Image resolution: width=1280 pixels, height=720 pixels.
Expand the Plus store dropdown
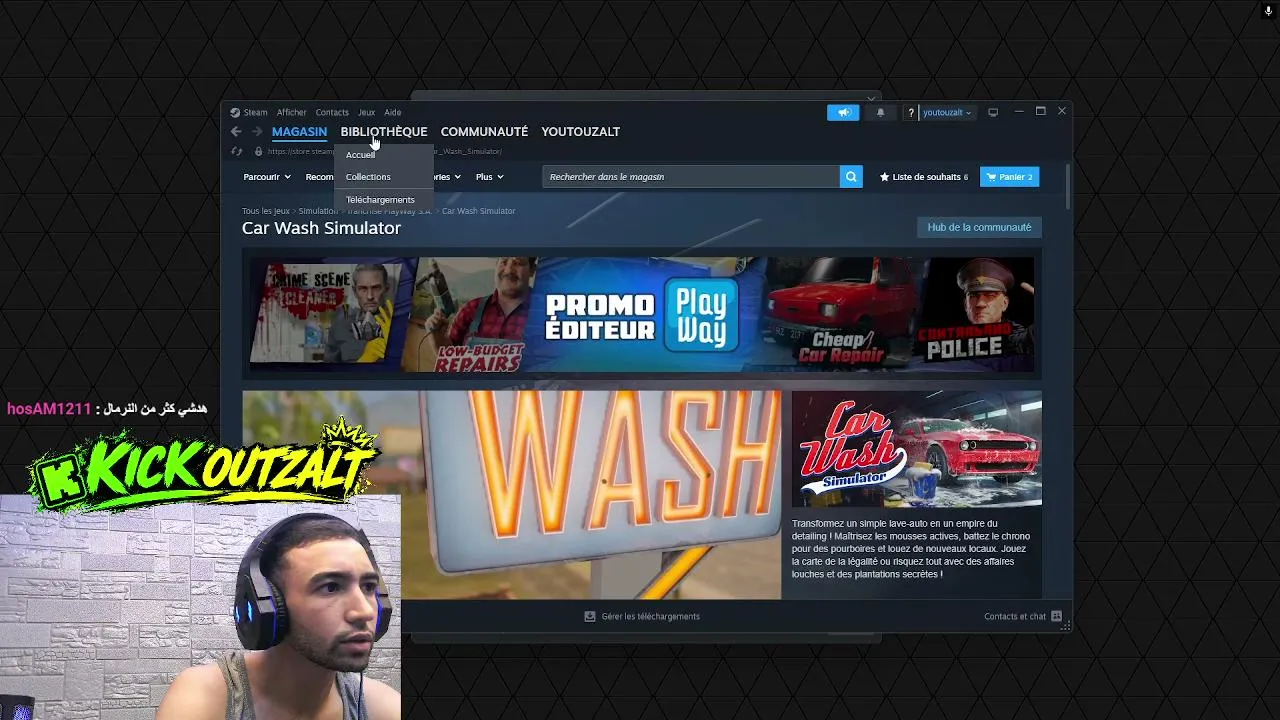coord(490,177)
